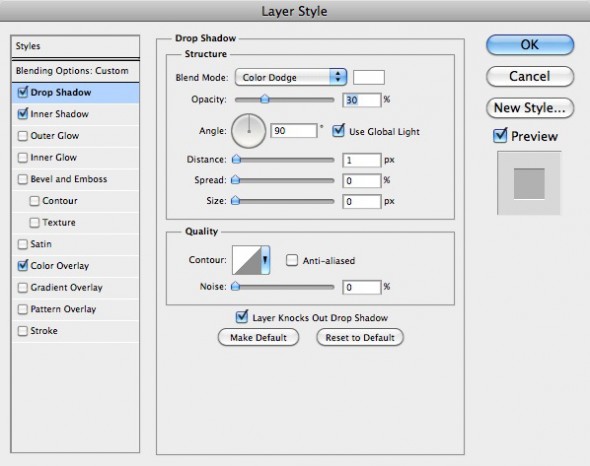The image size is (590, 466).
Task: Enable the Anti-aliased checkbox
Action: pos(292,260)
